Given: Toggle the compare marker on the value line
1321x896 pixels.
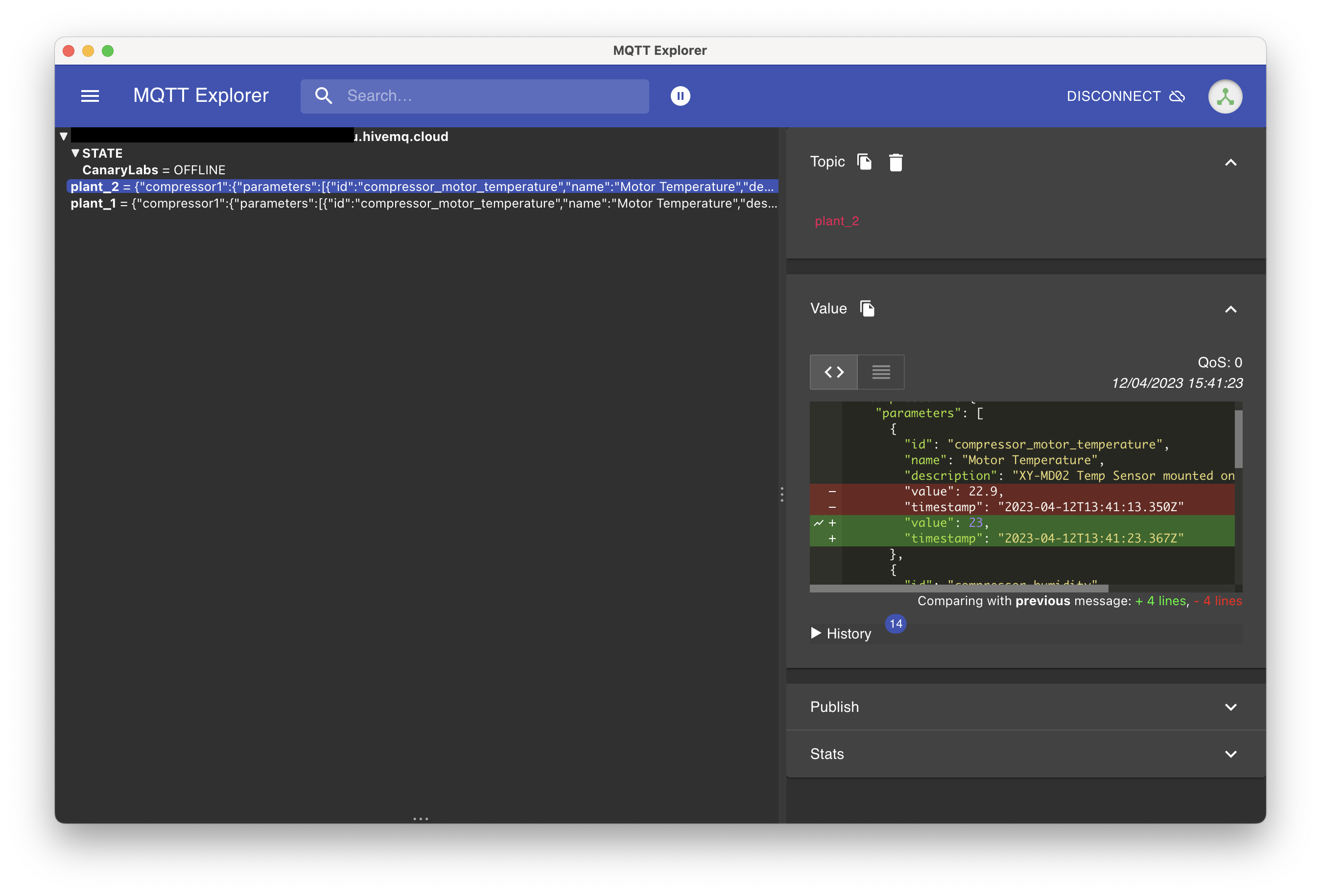Looking at the screenshot, I should [x=818, y=522].
